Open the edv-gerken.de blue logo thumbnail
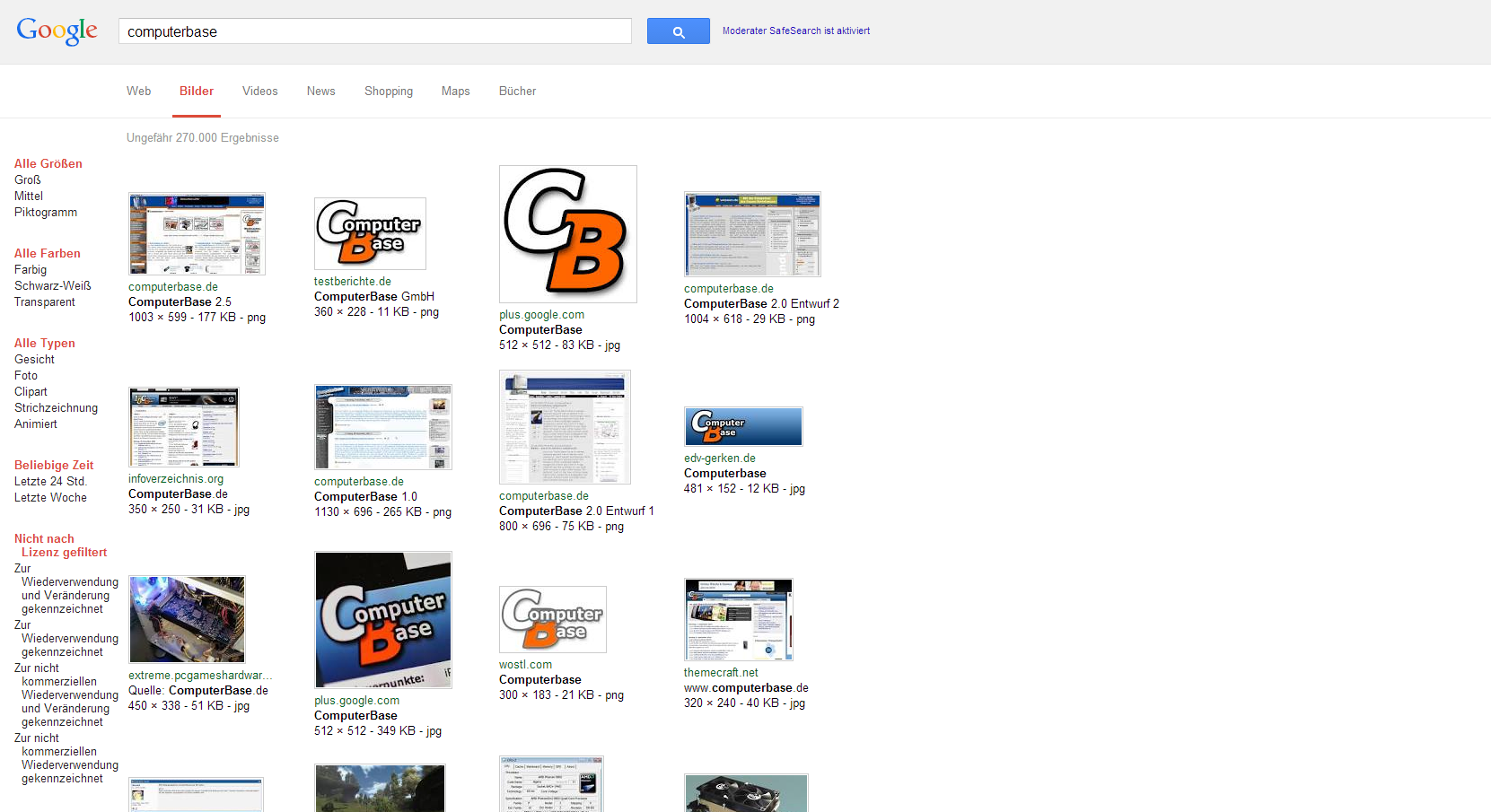The image size is (1491, 812). tap(743, 427)
